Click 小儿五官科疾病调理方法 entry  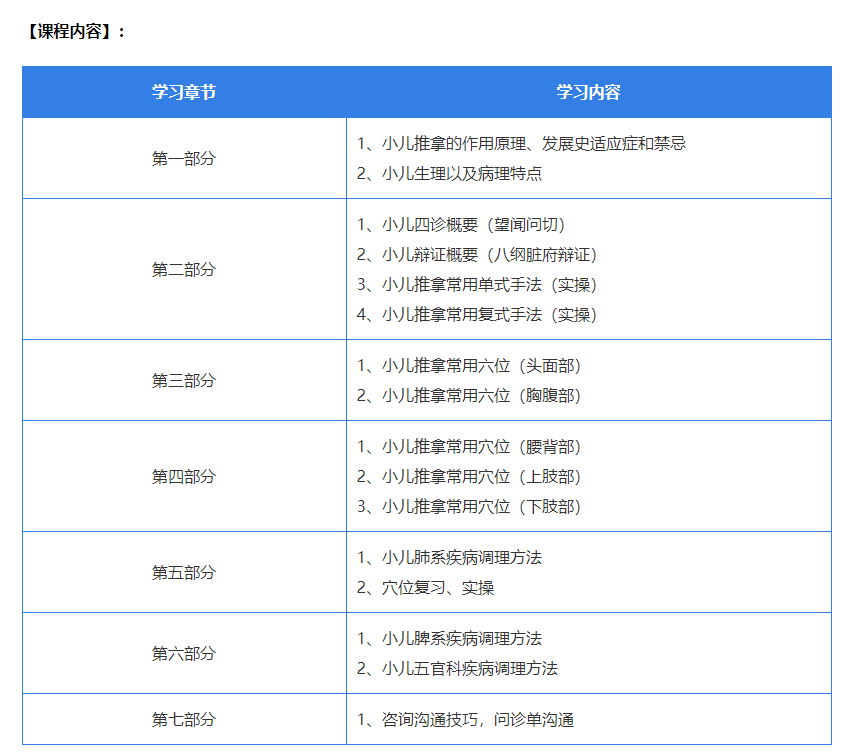pyautogui.click(x=458, y=669)
